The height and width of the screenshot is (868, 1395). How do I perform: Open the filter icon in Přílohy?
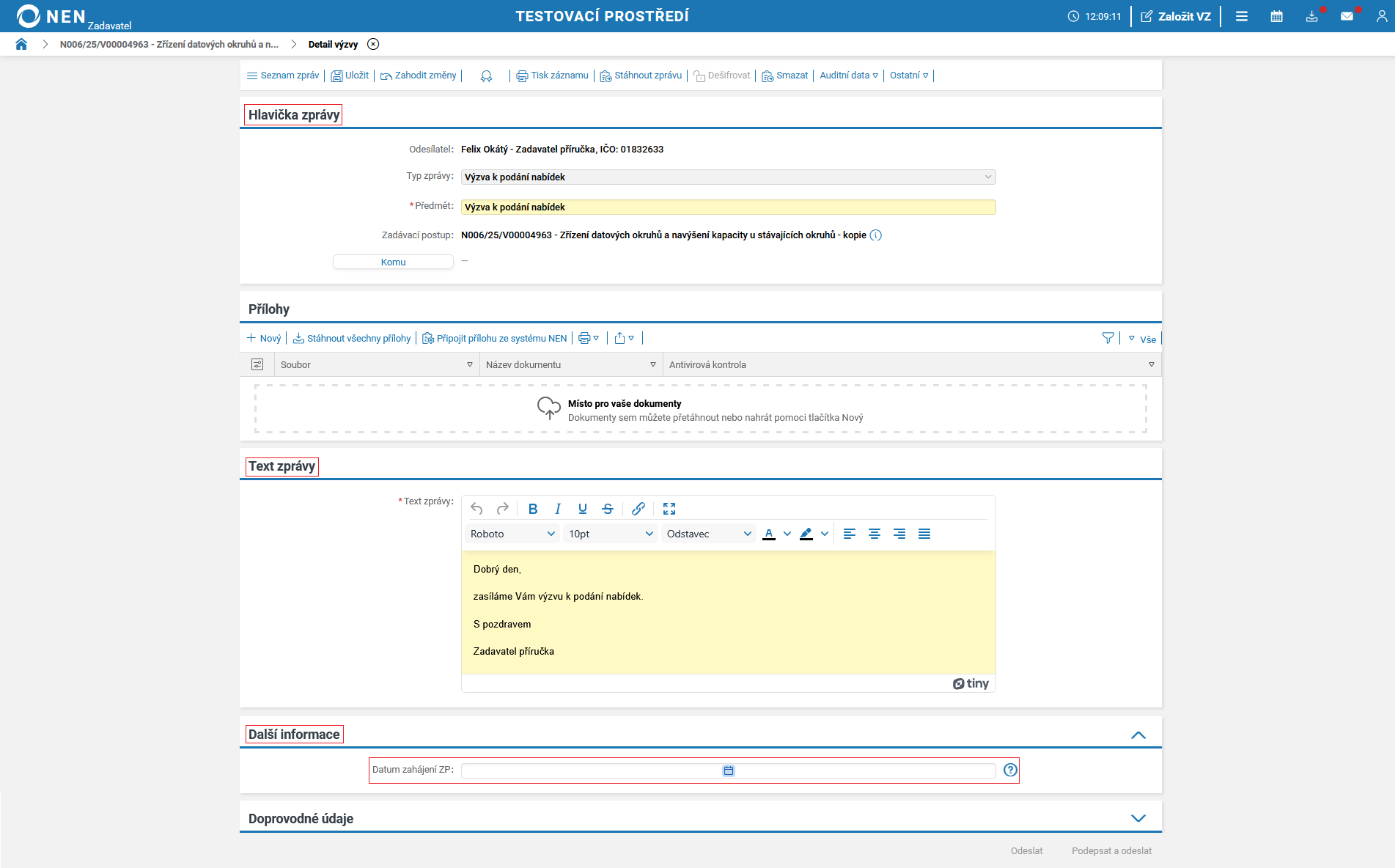tap(1108, 338)
